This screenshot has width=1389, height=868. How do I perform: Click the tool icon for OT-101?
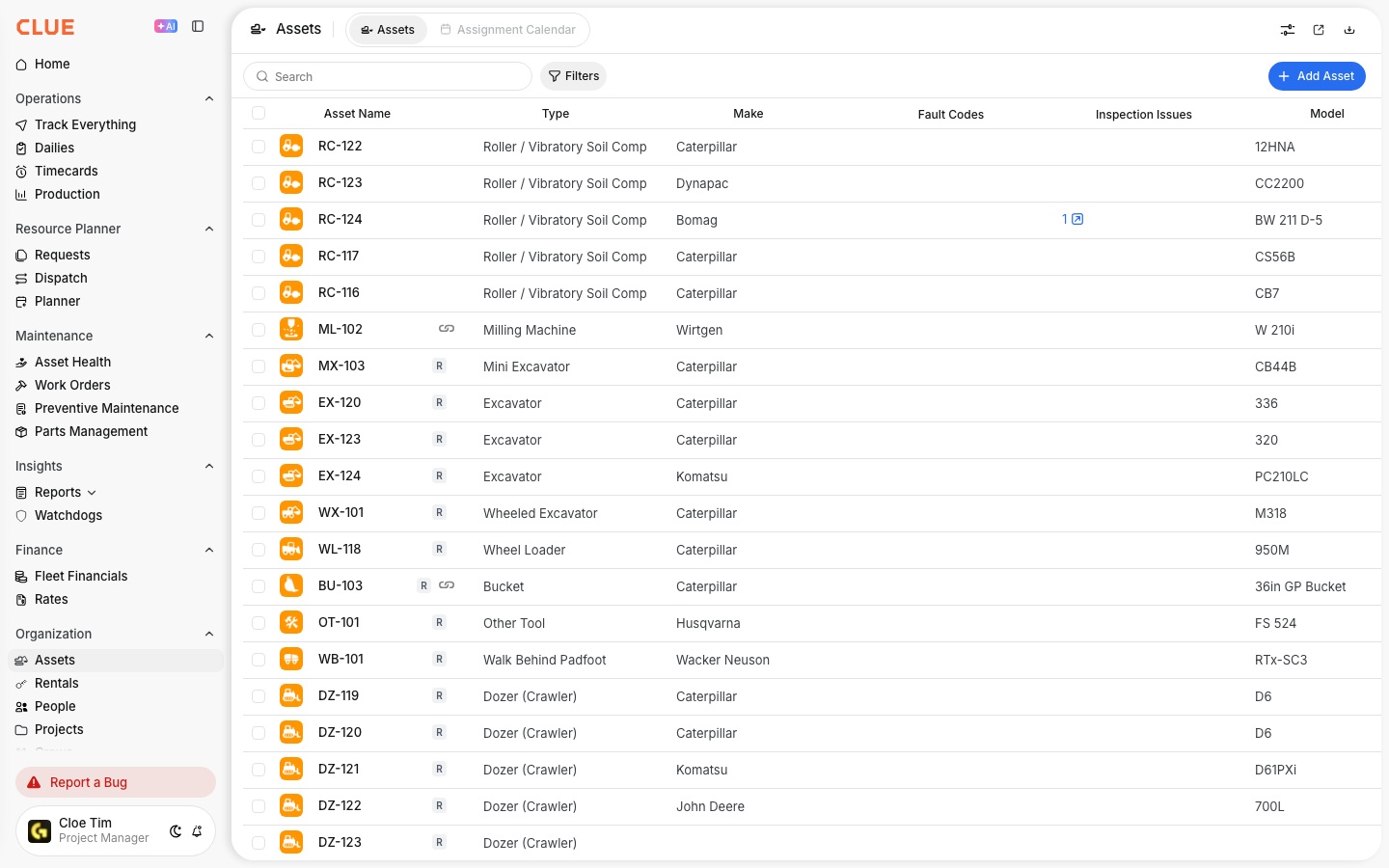click(x=291, y=623)
